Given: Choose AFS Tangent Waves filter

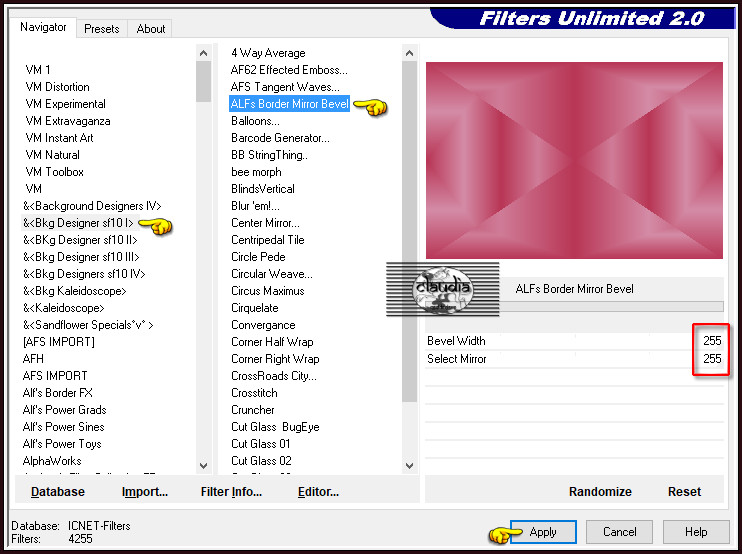Looking at the screenshot, I should click(x=285, y=87).
